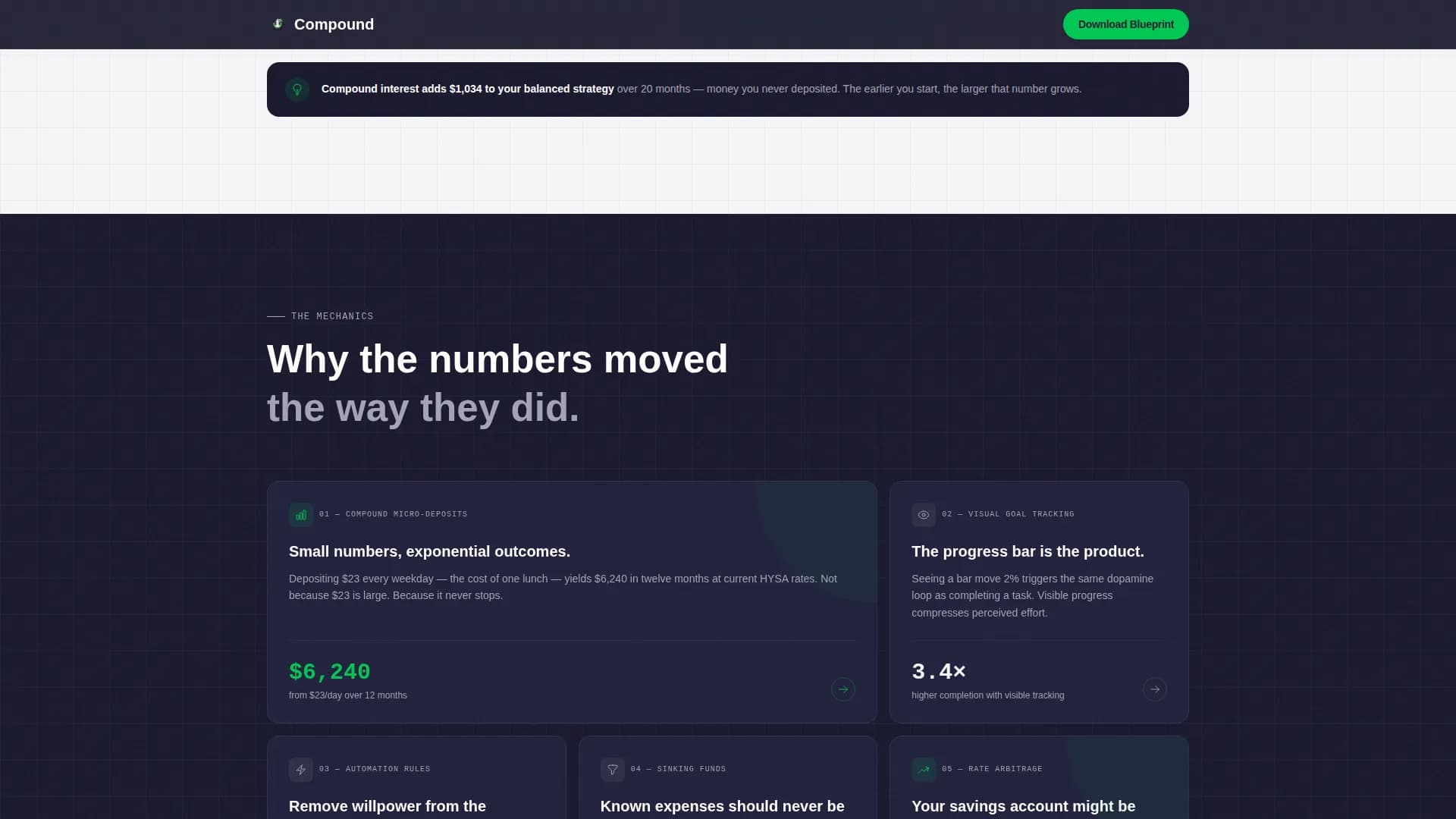Click the lightning icon on automation rules card
The width and height of the screenshot is (1456, 819).
click(300, 769)
